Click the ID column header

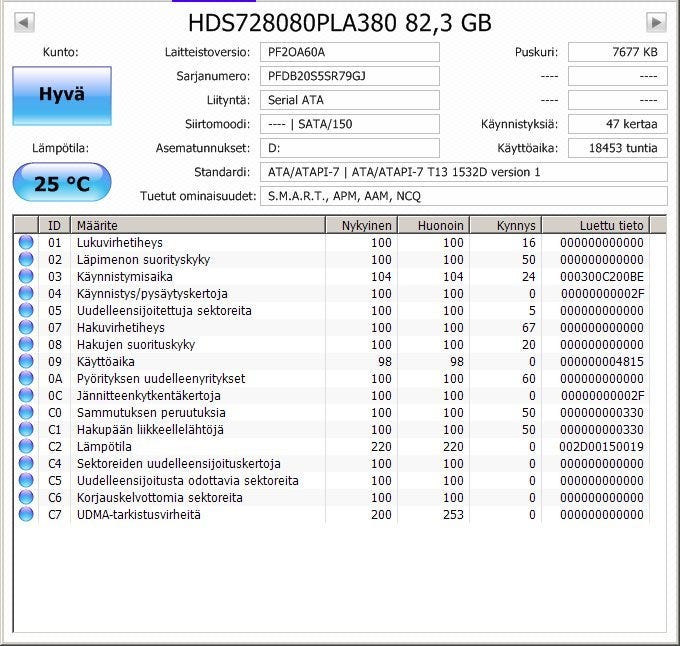tap(54, 225)
